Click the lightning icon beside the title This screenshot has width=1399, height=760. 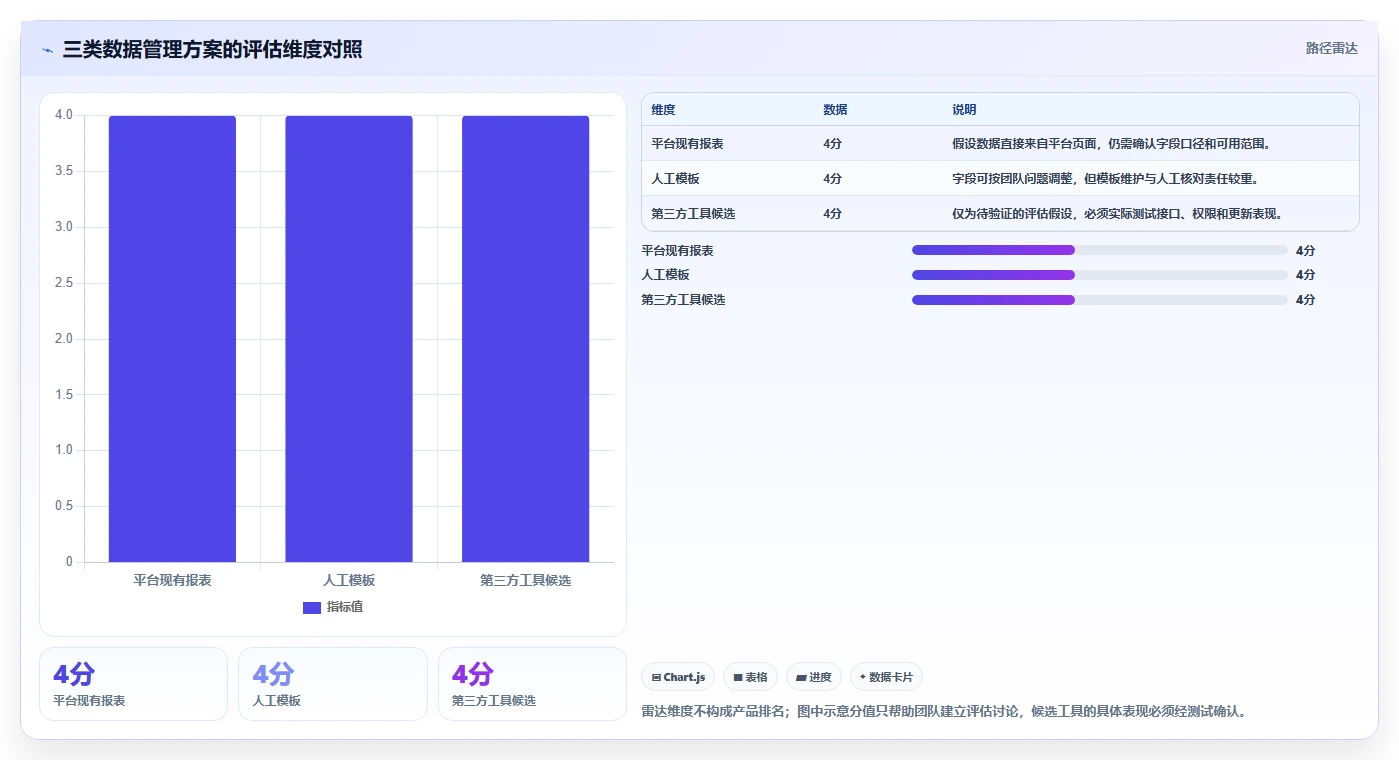[47, 50]
